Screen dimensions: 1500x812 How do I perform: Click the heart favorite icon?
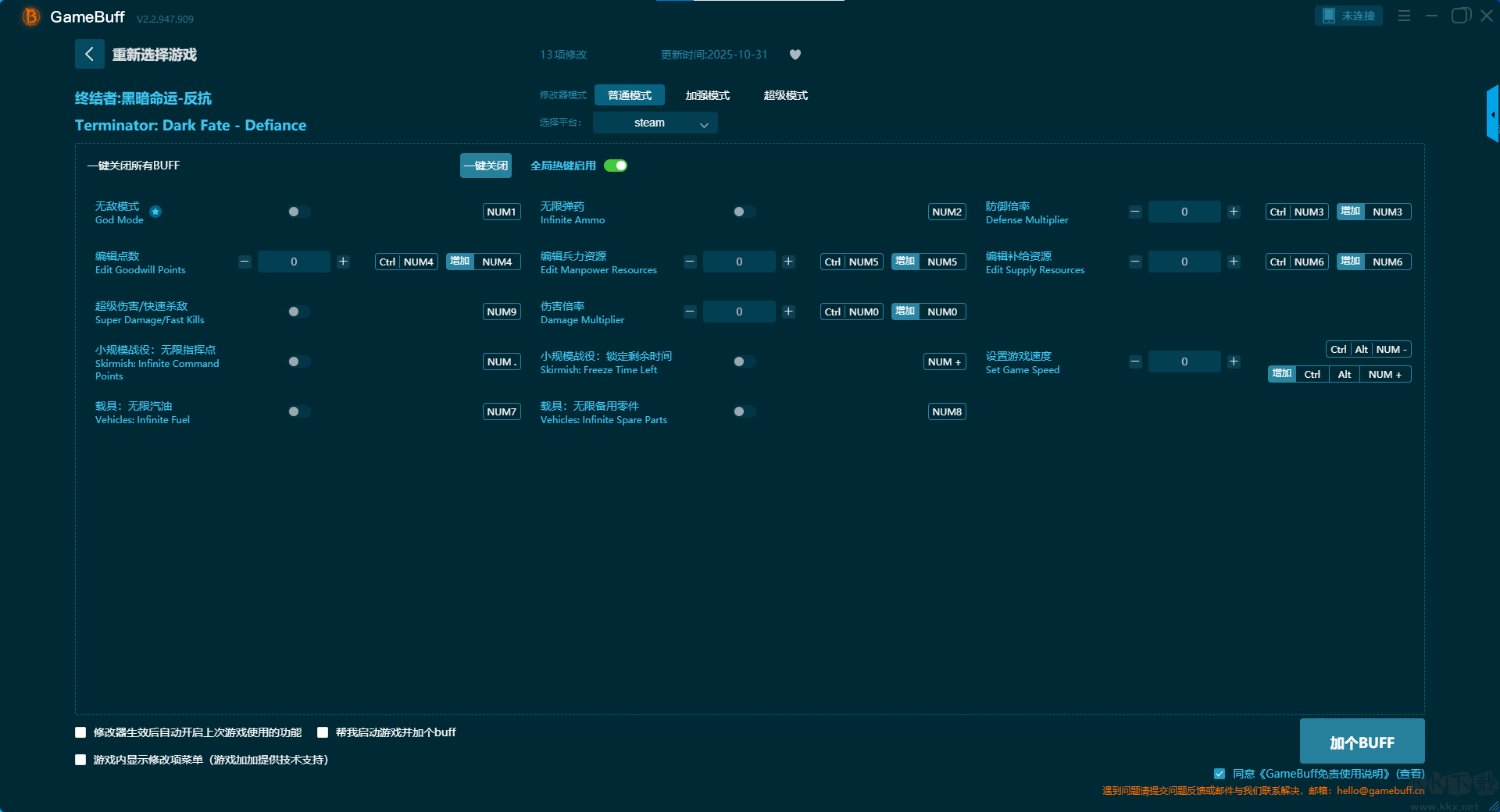(x=795, y=55)
